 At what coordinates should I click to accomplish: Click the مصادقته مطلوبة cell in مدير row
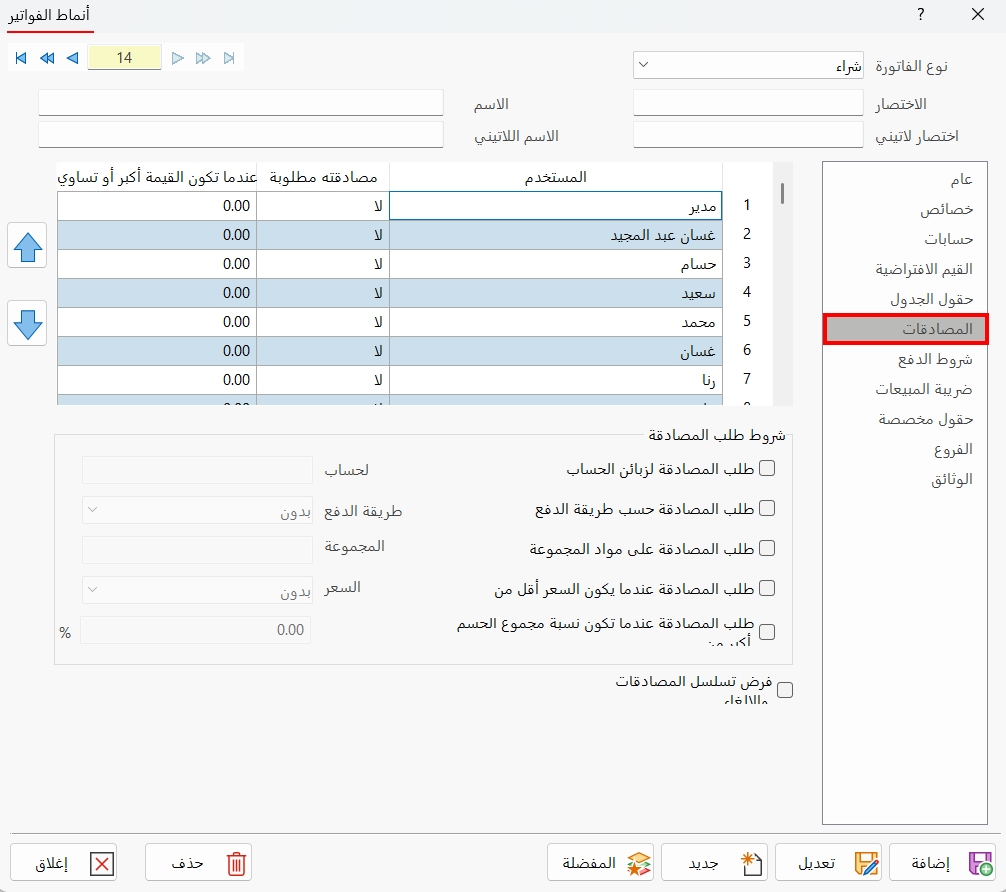click(x=323, y=205)
